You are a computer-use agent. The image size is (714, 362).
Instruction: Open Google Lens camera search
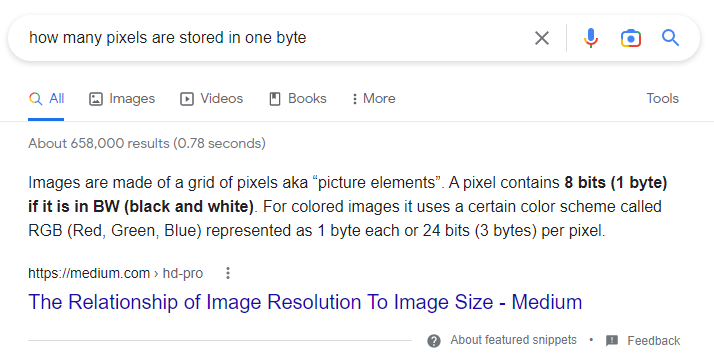pos(631,38)
